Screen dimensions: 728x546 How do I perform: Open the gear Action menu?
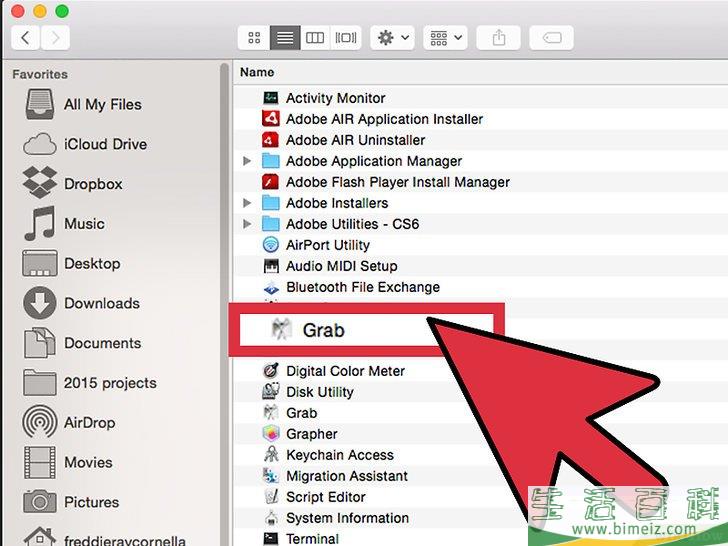[x=392, y=38]
